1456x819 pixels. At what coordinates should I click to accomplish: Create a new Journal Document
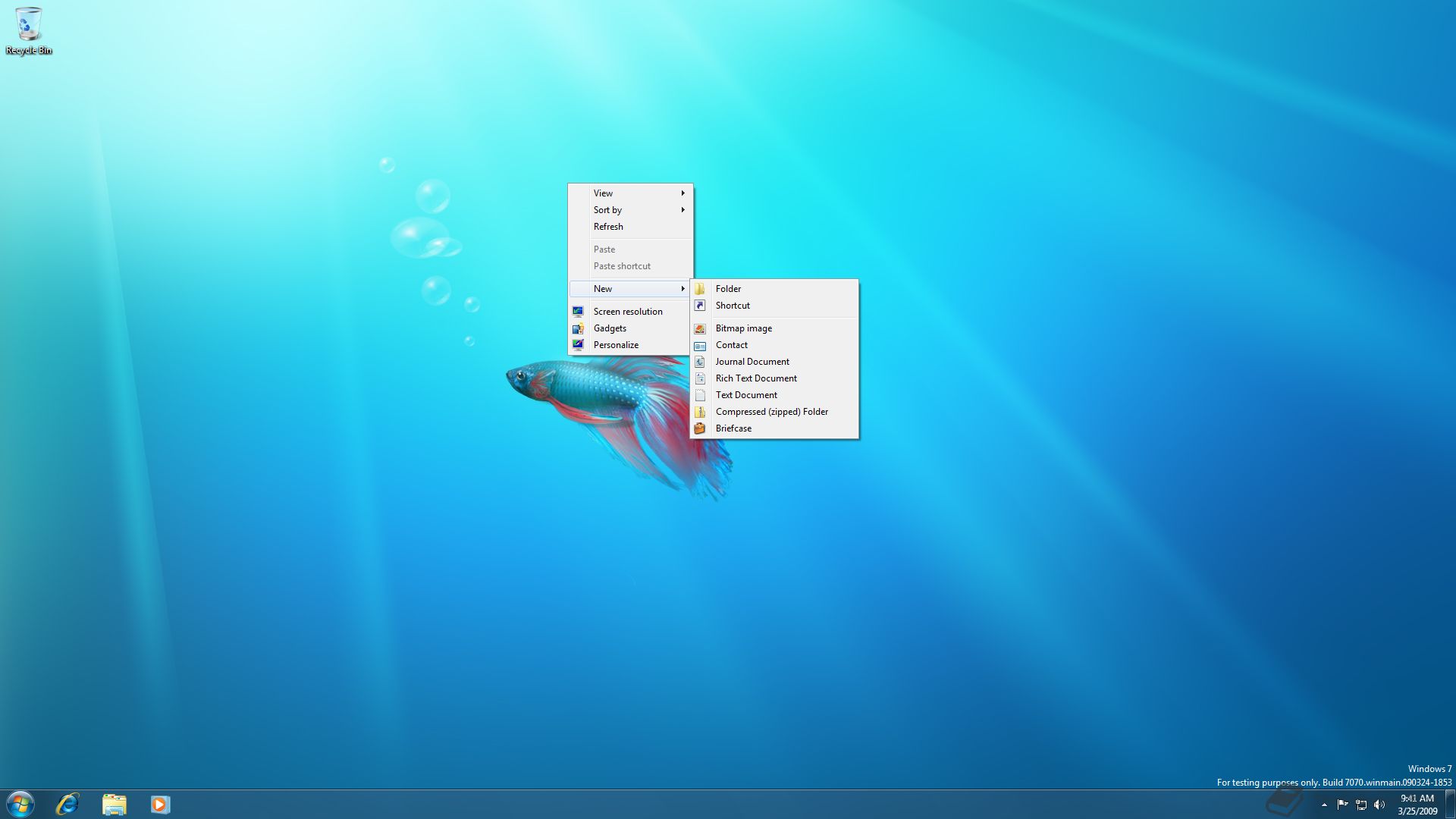point(774,362)
